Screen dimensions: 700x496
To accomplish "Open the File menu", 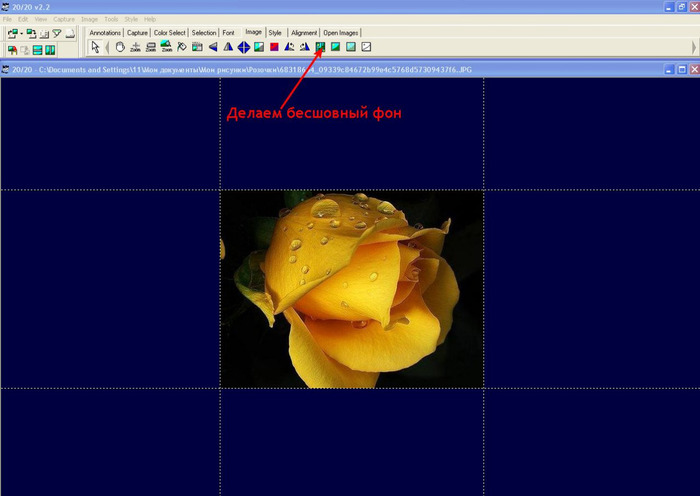I will click(7, 19).
